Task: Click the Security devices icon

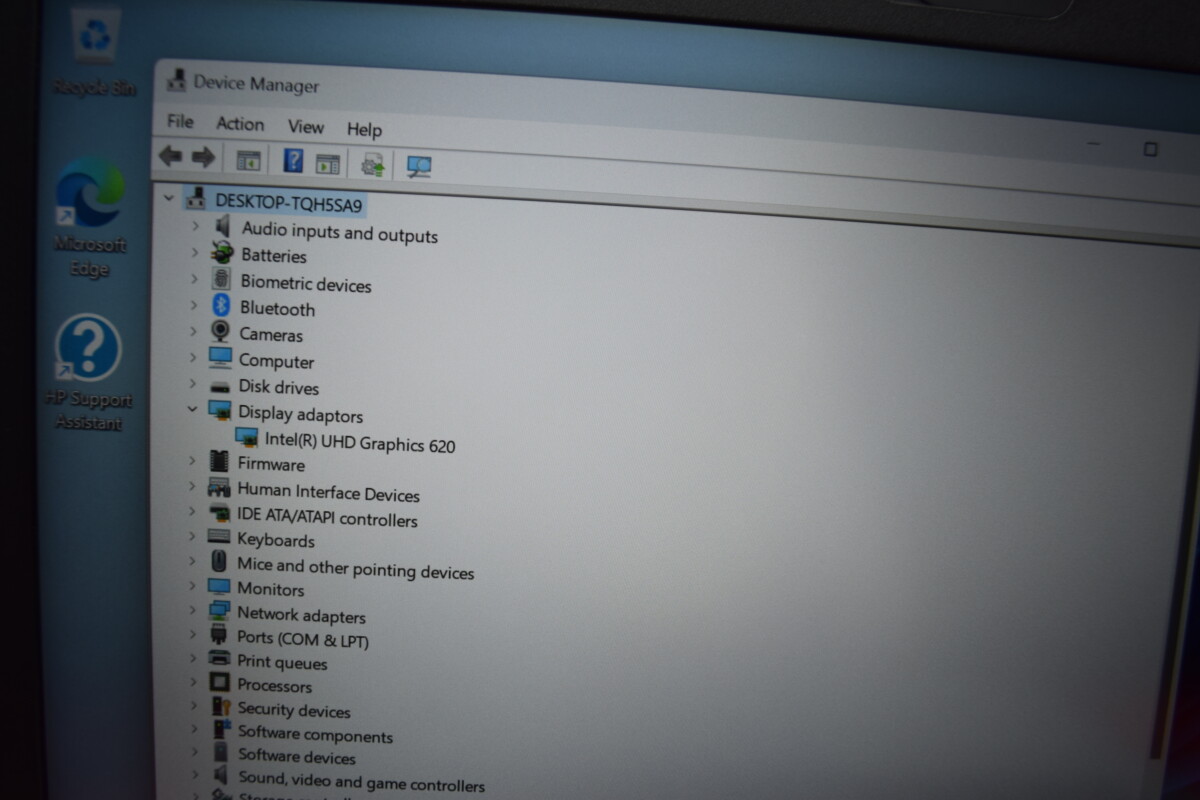Action: pos(221,707)
